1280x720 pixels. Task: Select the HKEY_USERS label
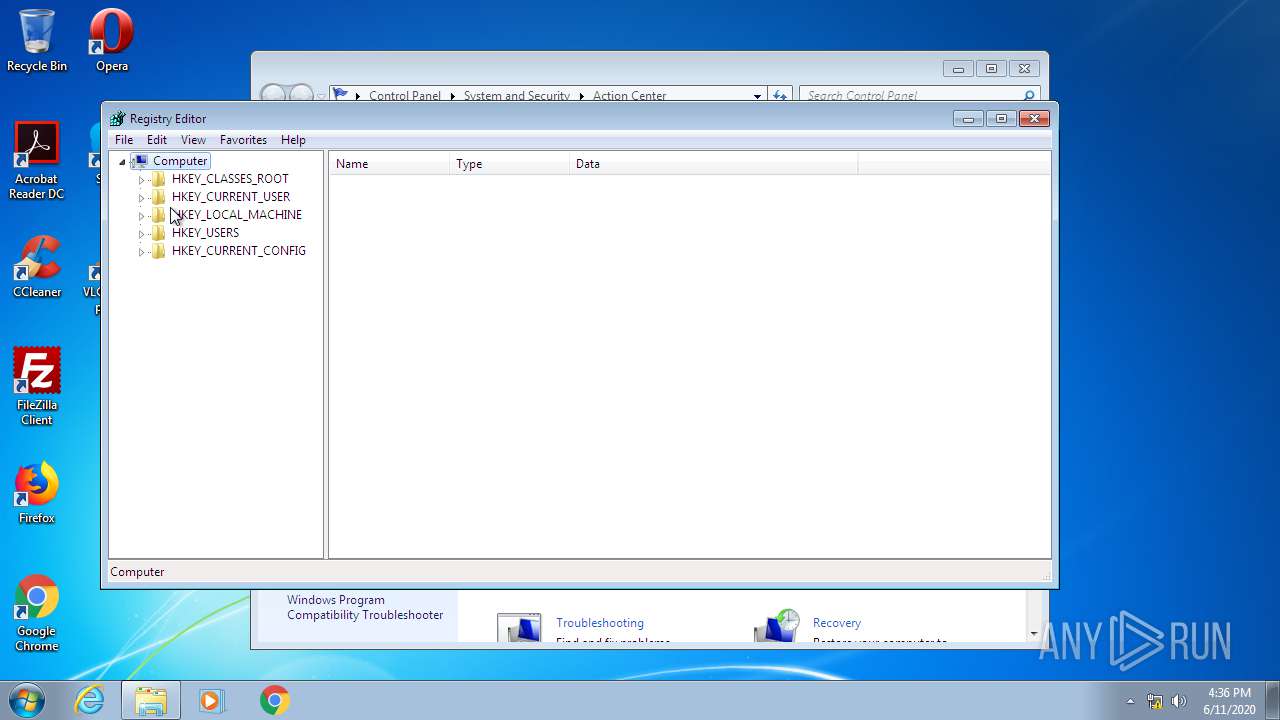click(x=205, y=233)
